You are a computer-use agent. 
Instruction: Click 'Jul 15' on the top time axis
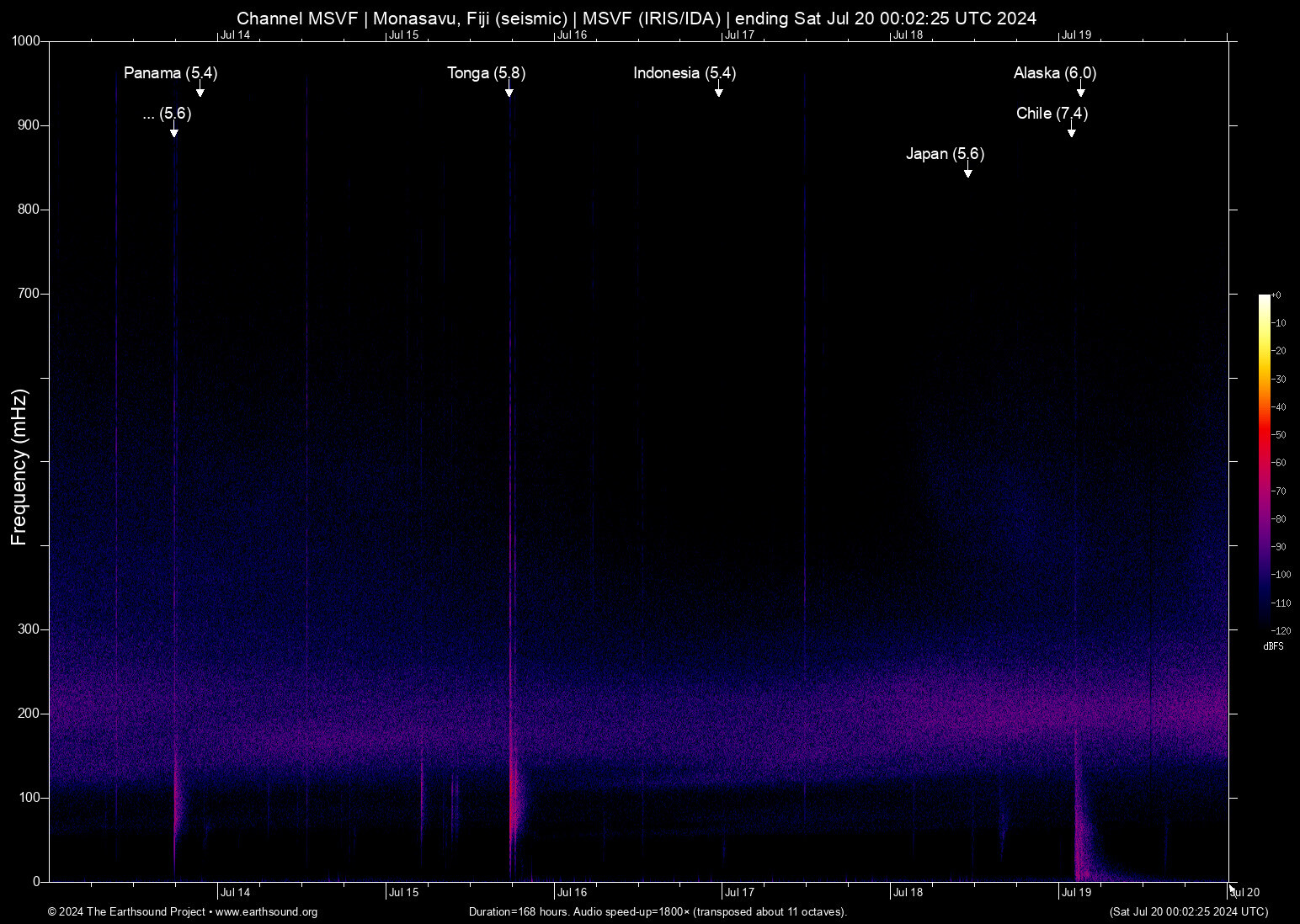[404, 35]
